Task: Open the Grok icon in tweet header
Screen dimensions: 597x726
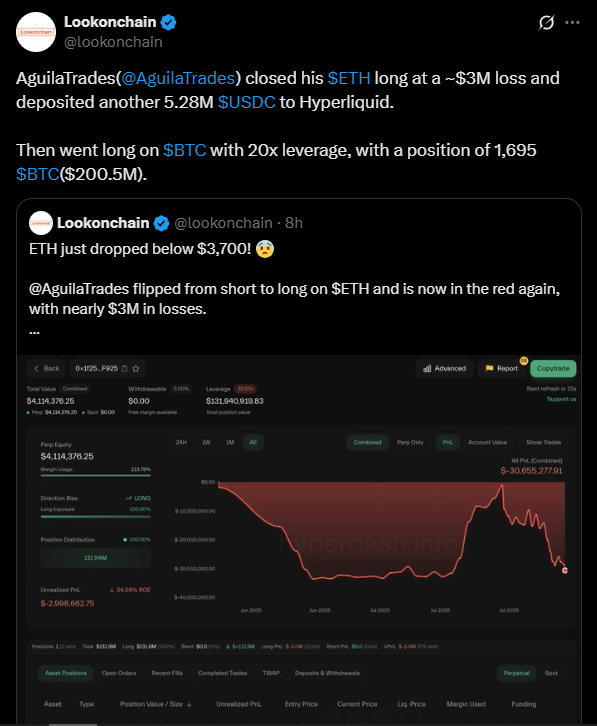Action: click(547, 22)
